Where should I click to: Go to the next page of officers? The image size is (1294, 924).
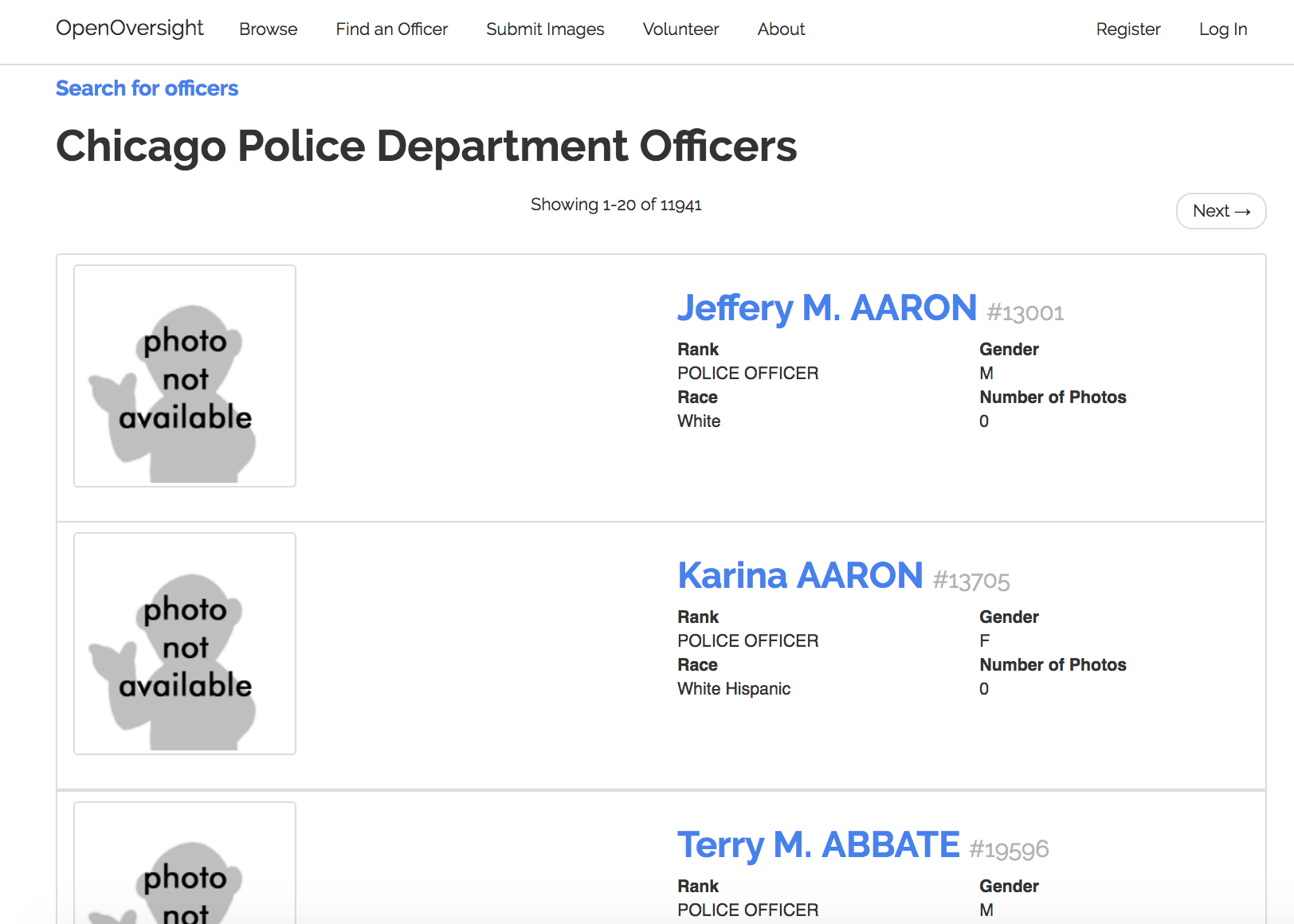[x=1221, y=211]
